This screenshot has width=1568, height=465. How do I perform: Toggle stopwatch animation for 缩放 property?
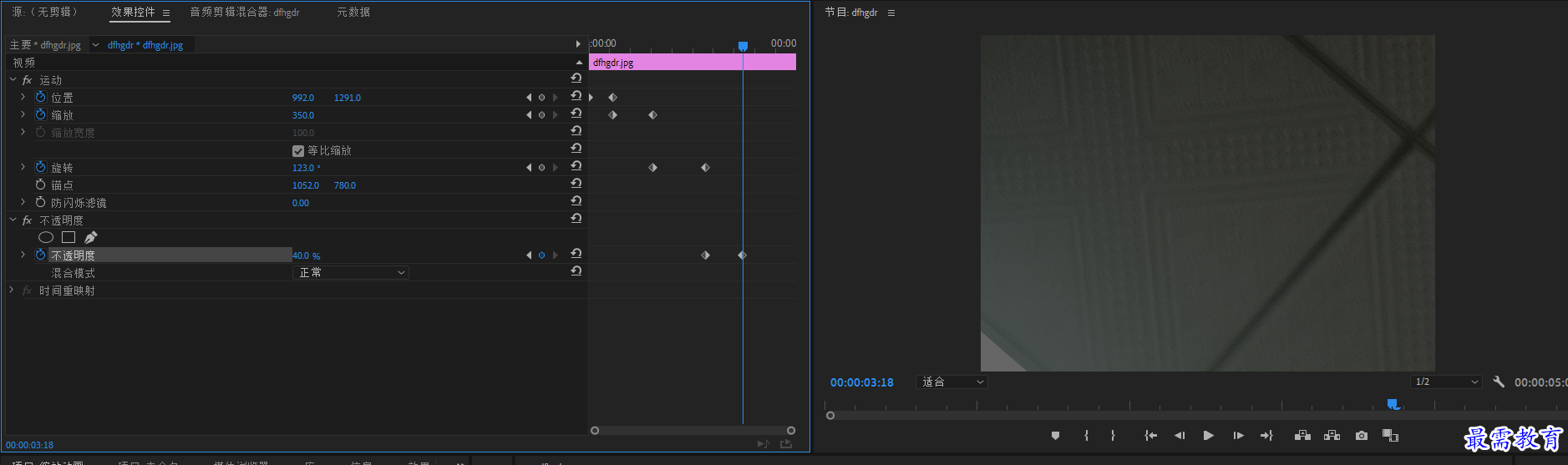pos(40,114)
